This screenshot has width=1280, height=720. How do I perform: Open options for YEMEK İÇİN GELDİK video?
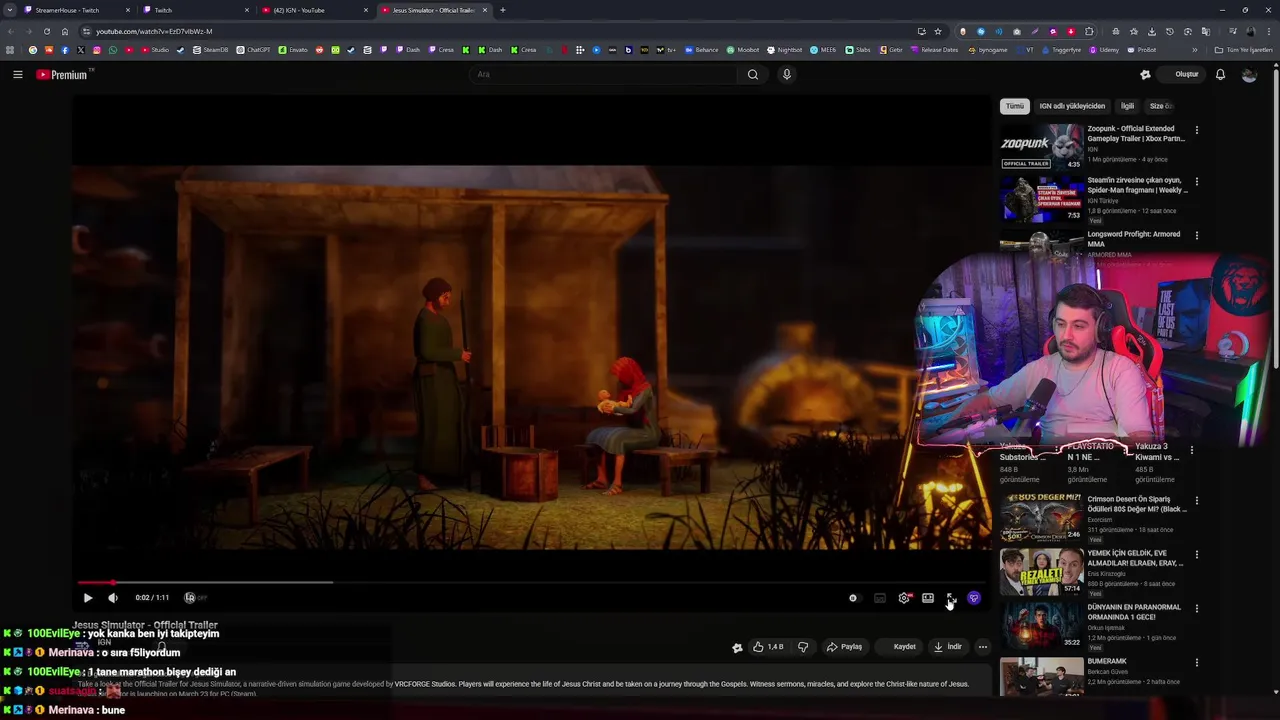pos(1196,554)
